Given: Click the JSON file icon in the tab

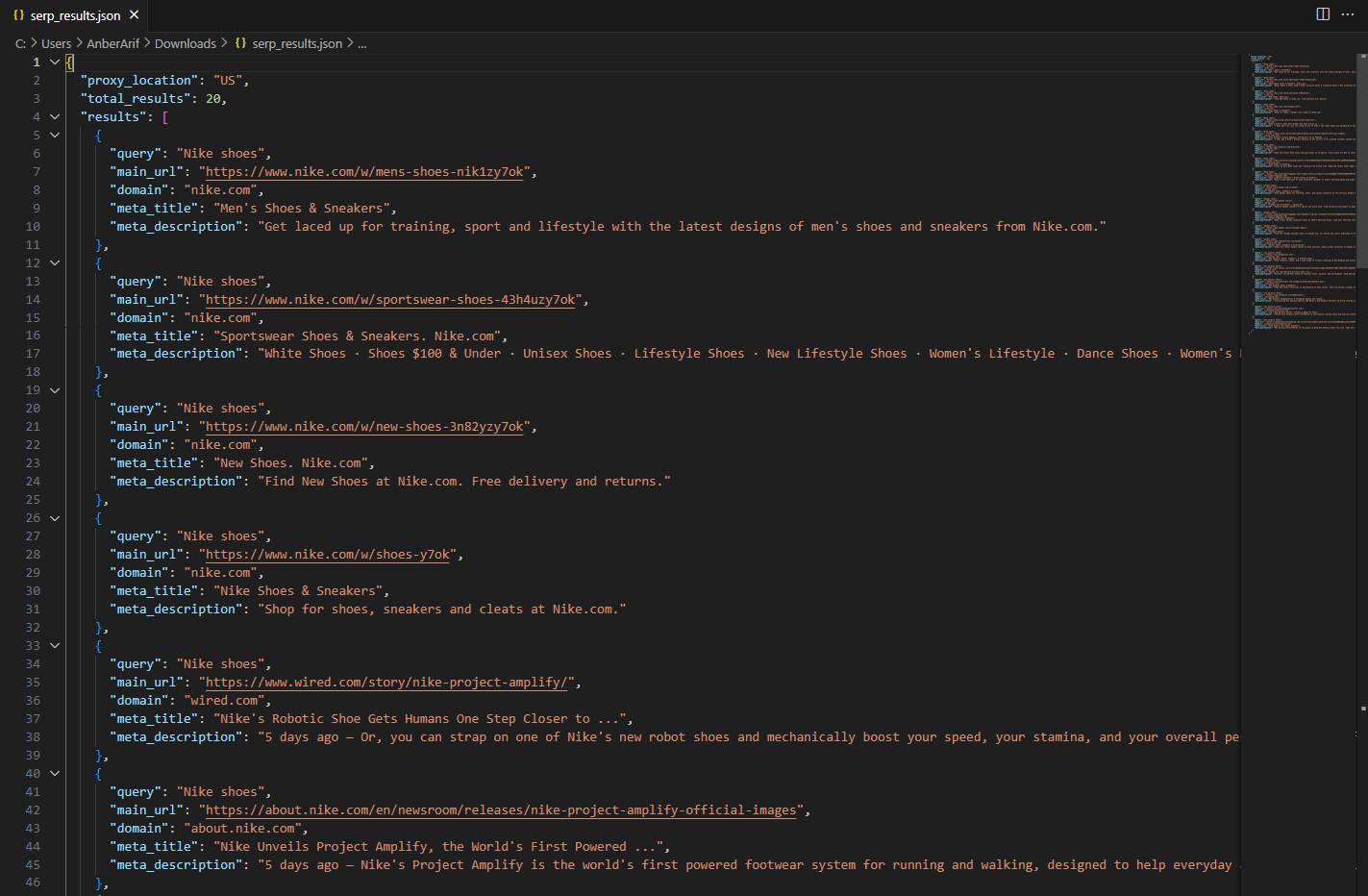Looking at the screenshot, I should pos(18,15).
